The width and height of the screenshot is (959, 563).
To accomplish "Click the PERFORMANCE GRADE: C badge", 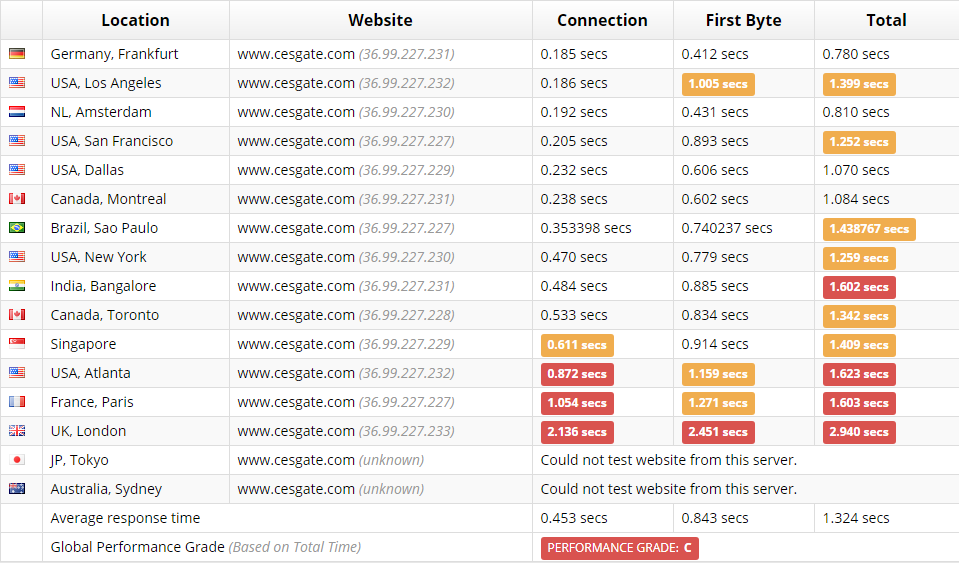I will point(620,548).
